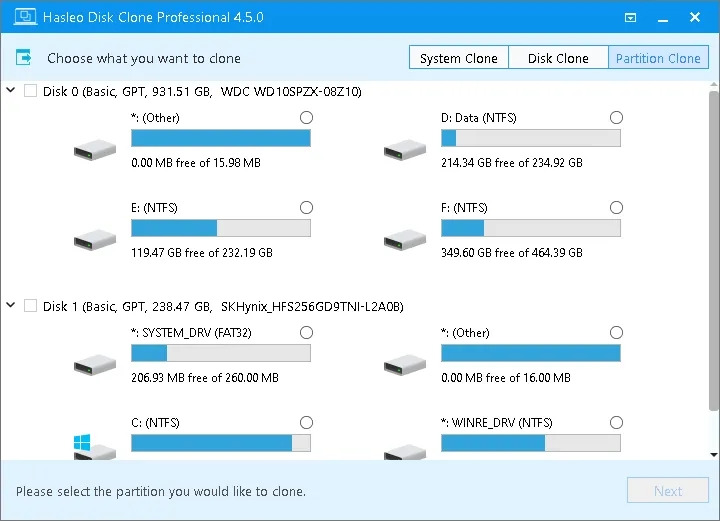Click the text 214.34 GB free of 234.92 GB
The height and width of the screenshot is (521, 720).
click(x=512, y=162)
